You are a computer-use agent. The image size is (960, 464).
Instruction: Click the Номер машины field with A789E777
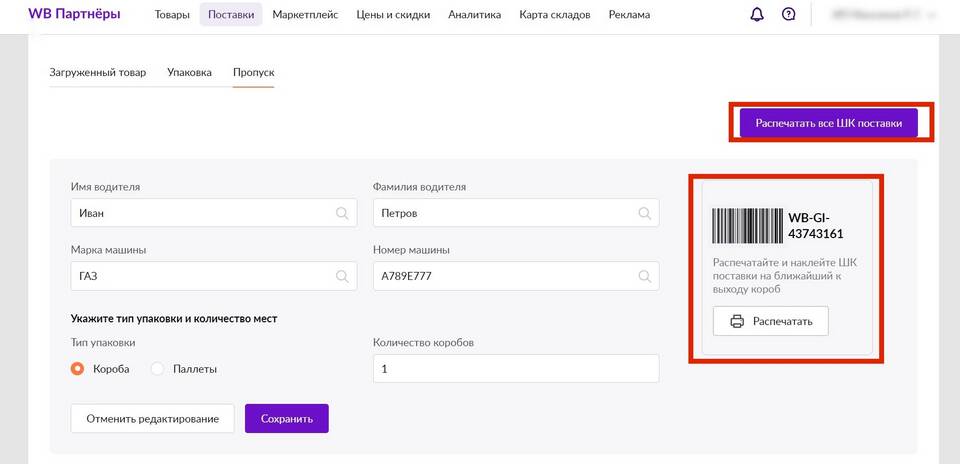pyautogui.click(x=516, y=277)
